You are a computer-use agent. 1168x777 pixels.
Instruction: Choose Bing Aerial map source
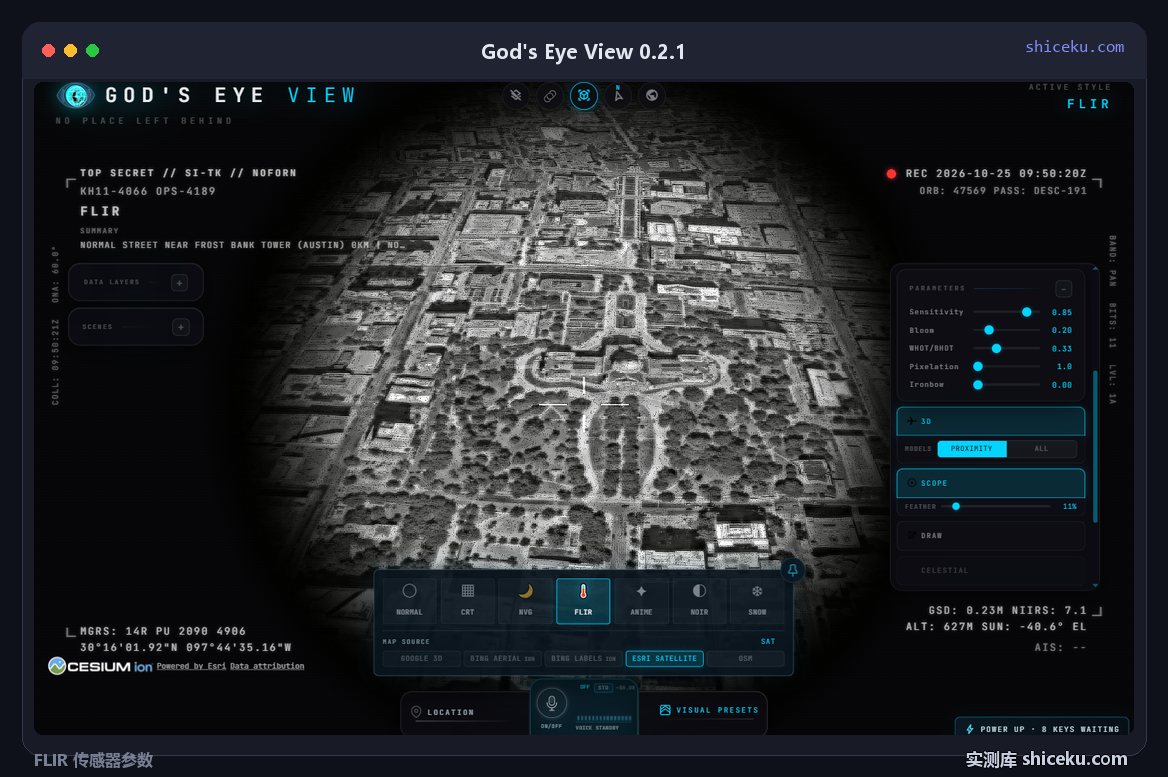pos(502,659)
